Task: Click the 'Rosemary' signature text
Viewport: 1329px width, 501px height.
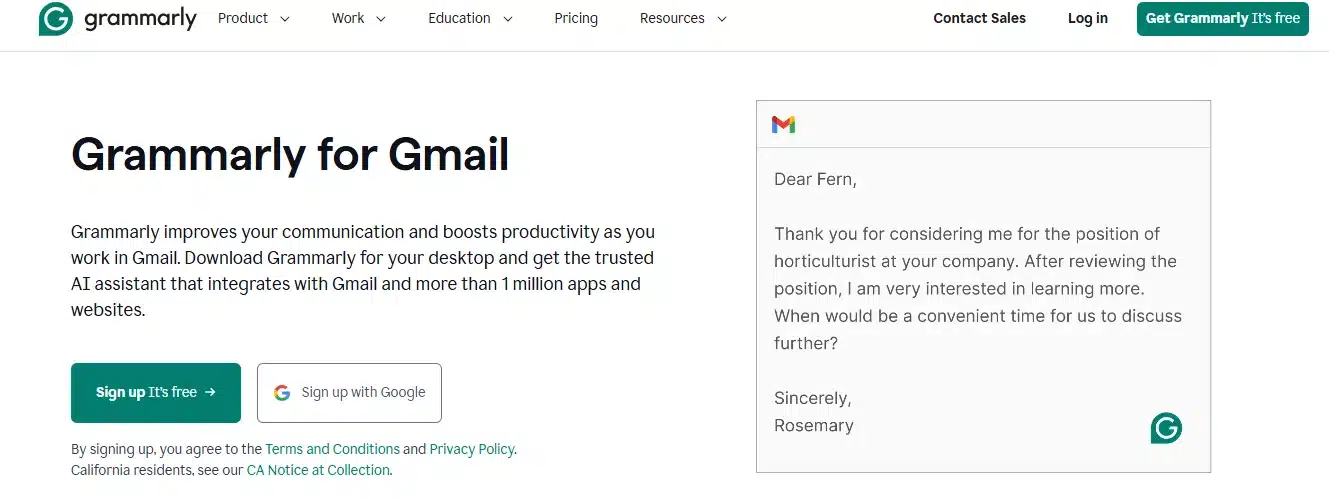Action: [814, 425]
